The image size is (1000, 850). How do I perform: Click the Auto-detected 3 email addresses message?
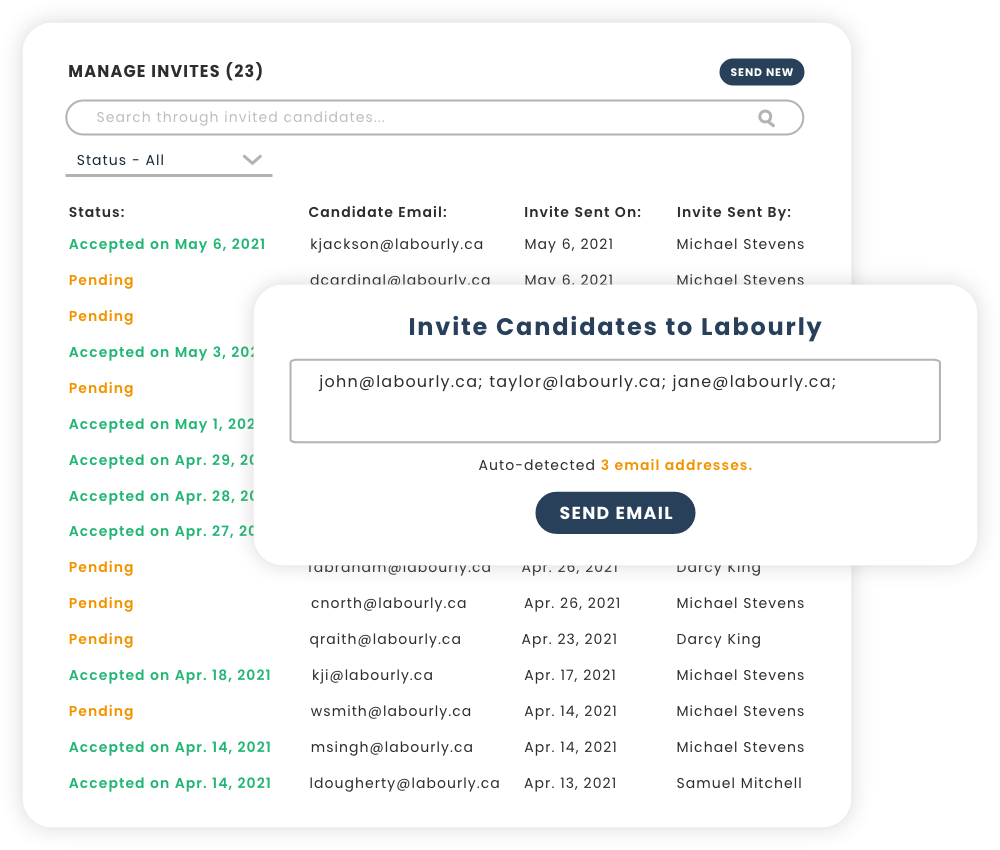coord(615,465)
